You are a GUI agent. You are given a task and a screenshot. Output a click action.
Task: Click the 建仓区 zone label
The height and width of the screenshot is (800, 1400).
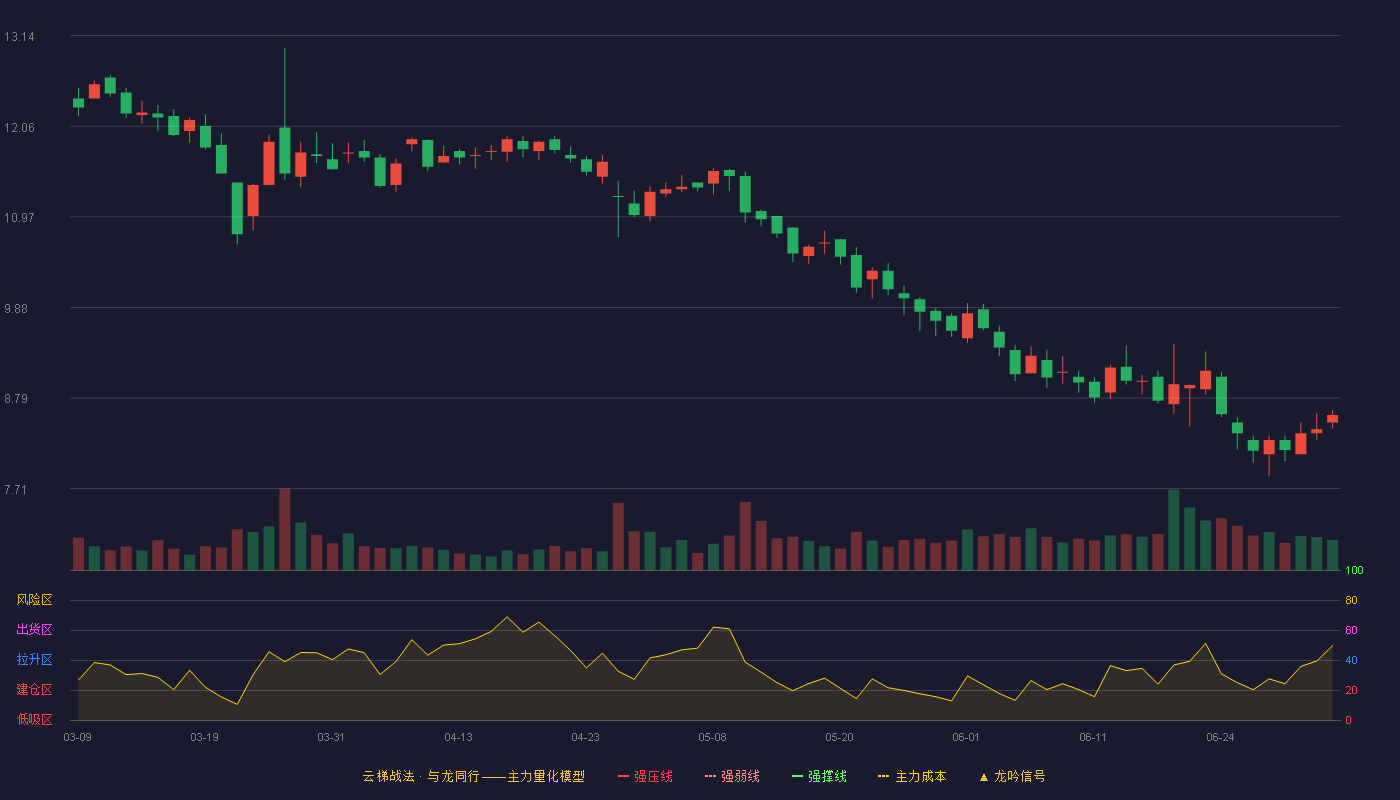(34, 690)
